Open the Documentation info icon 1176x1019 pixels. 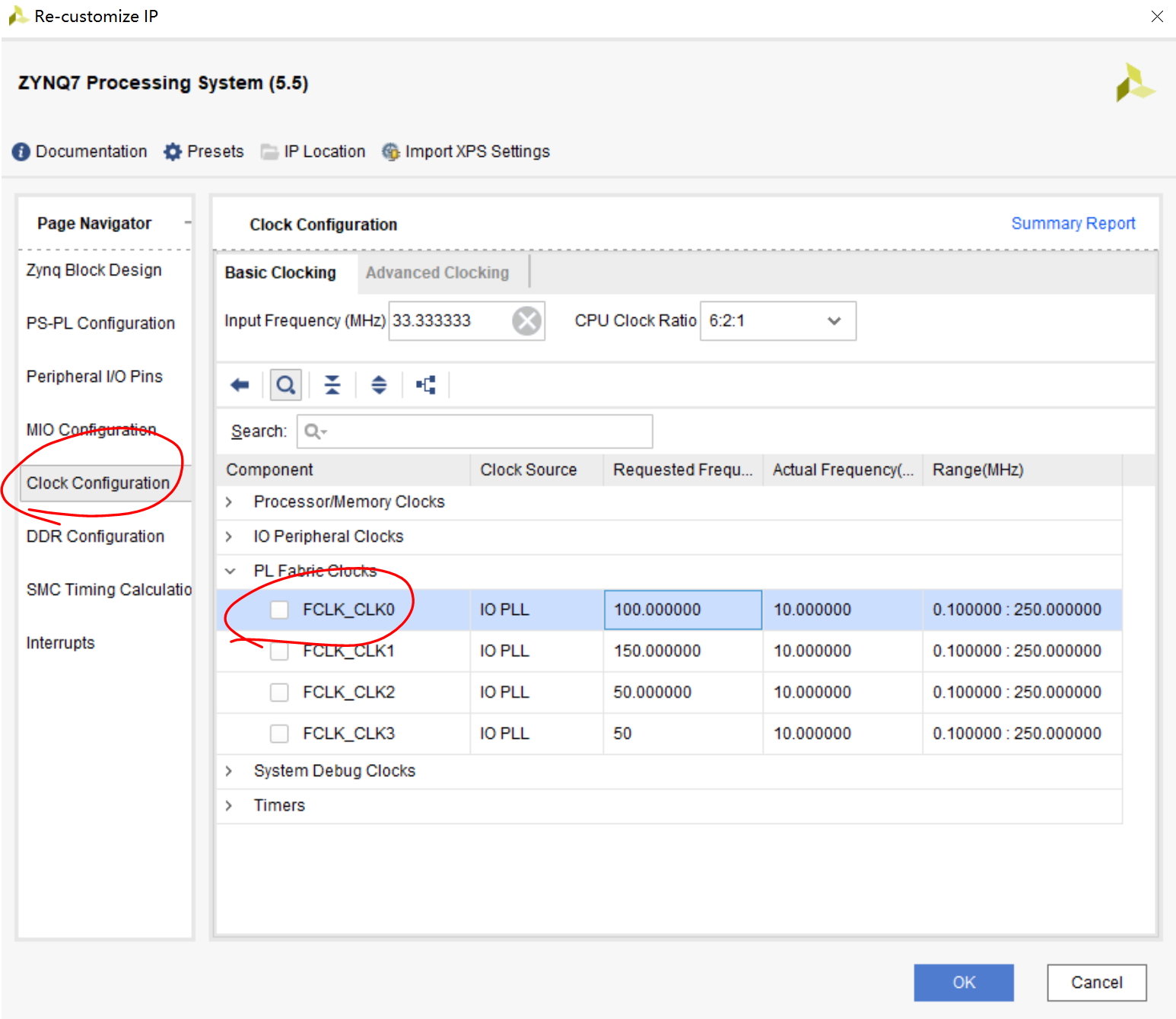(21, 151)
